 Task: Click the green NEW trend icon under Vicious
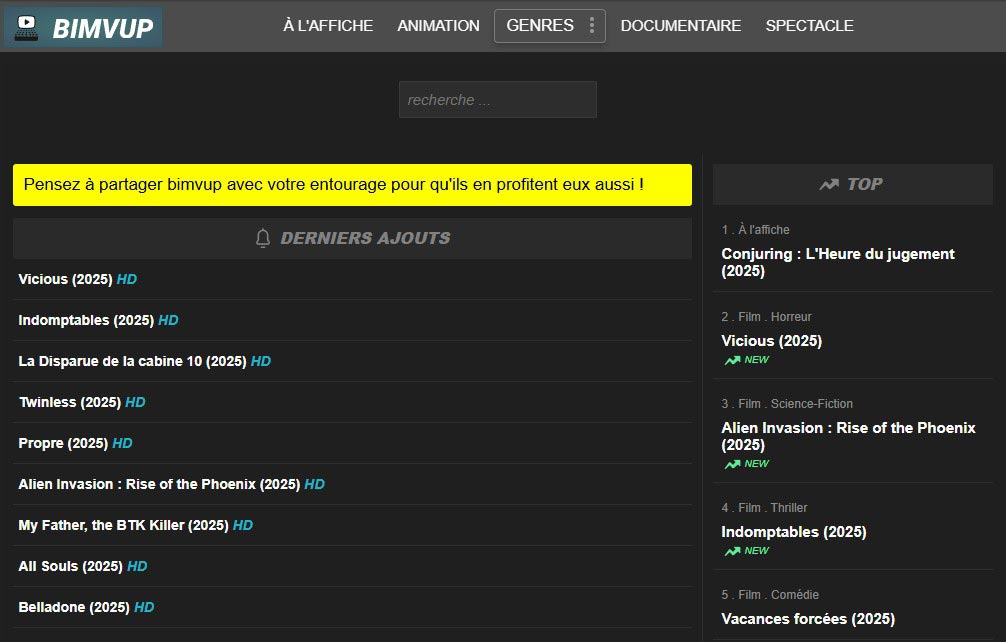[733, 360]
